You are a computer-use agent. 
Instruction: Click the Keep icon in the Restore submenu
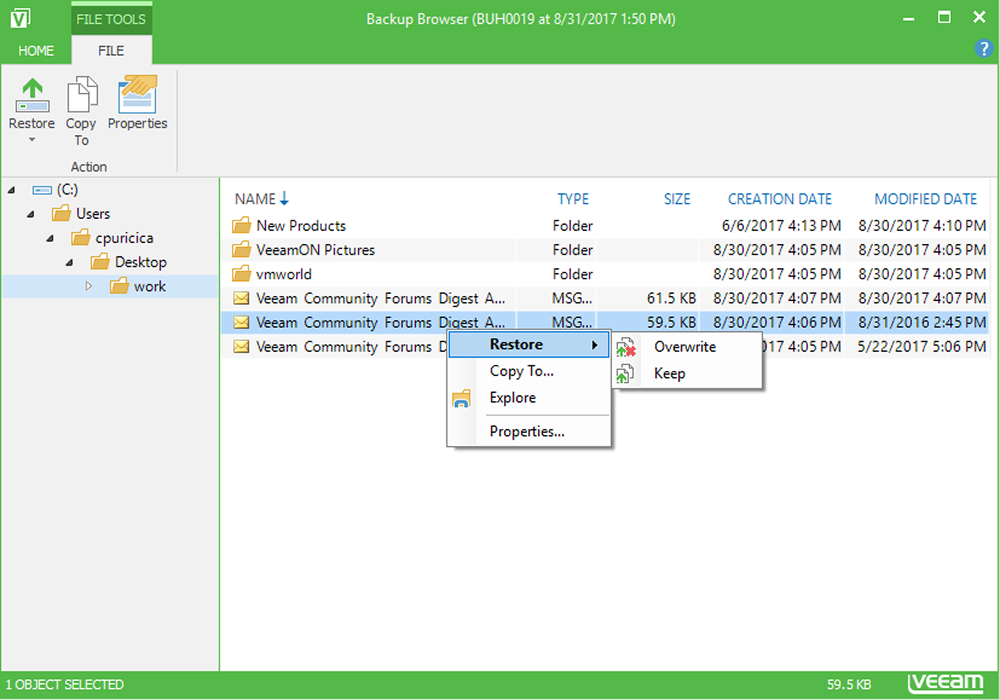[x=625, y=373]
